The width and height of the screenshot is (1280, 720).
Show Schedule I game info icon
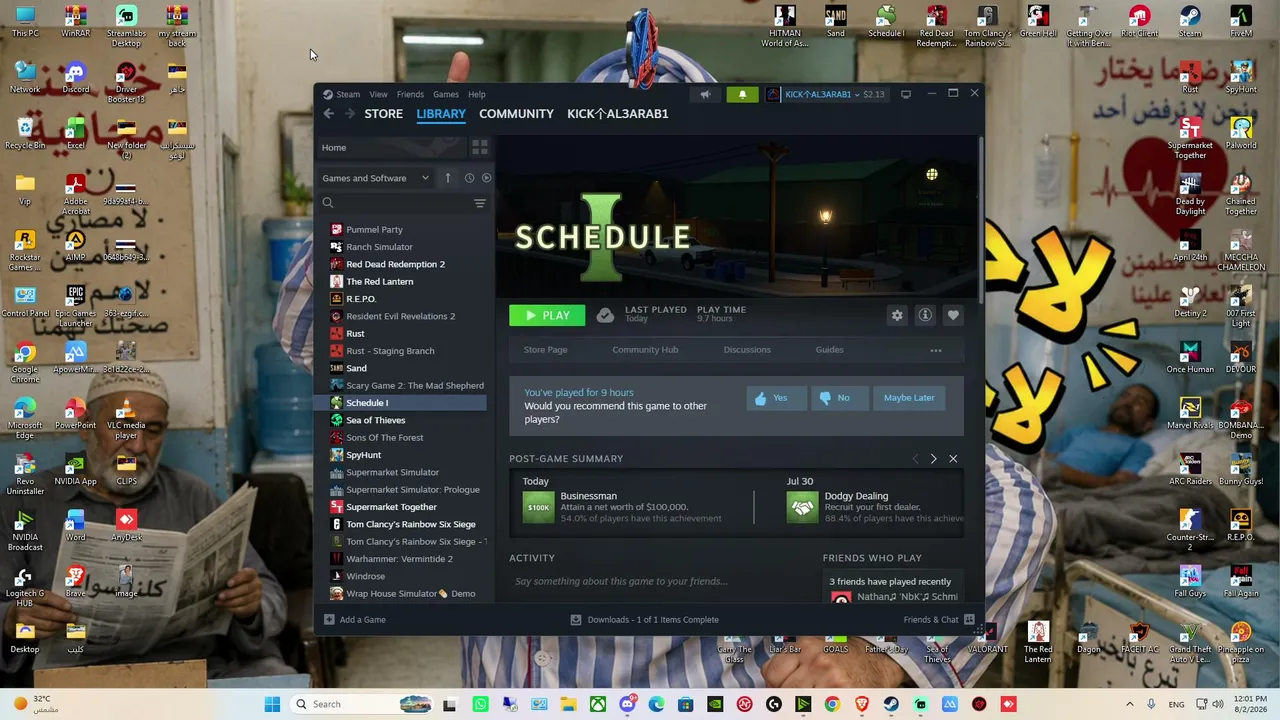(x=925, y=316)
